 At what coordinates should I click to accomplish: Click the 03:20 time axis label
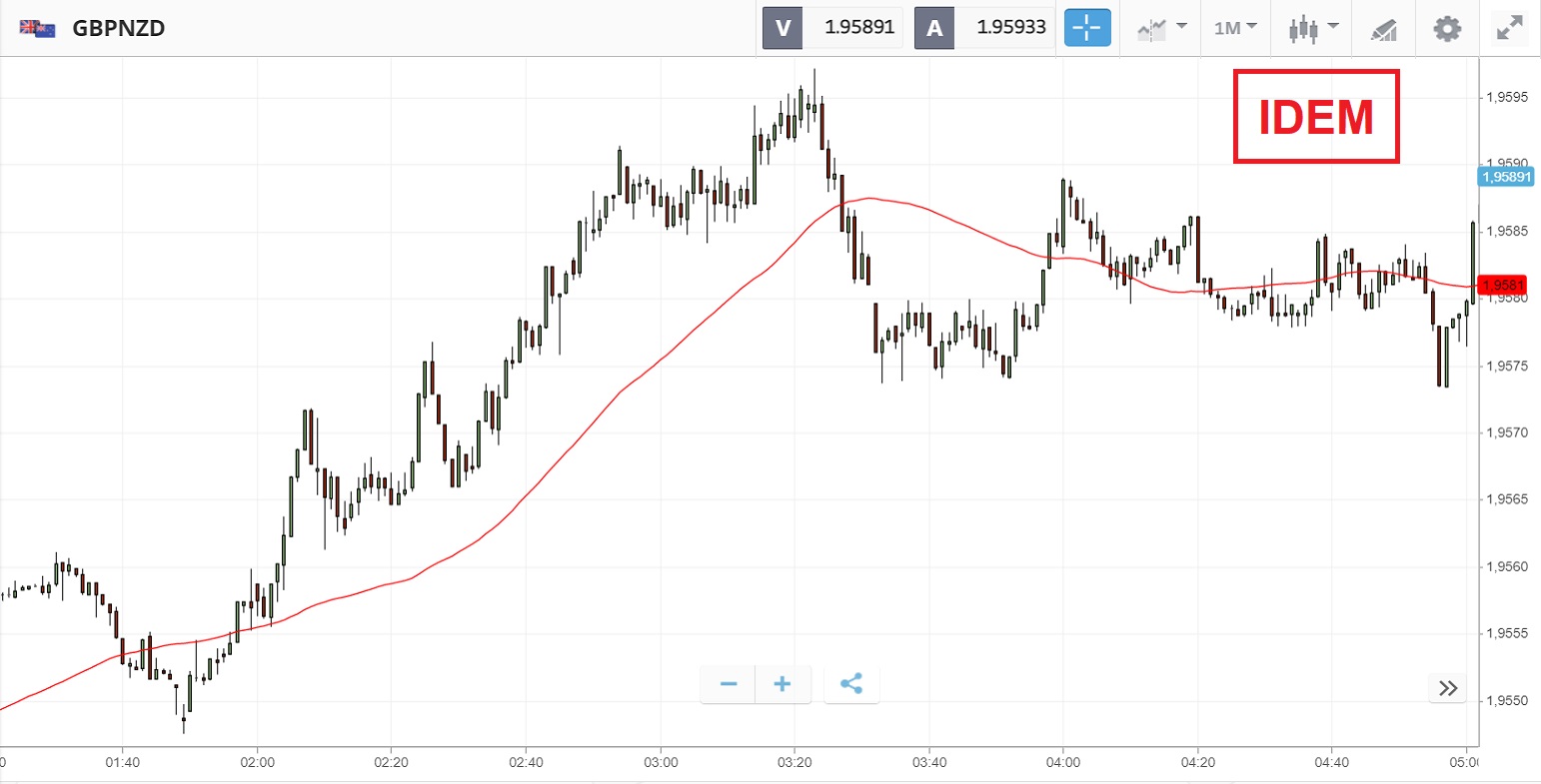pos(794,762)
